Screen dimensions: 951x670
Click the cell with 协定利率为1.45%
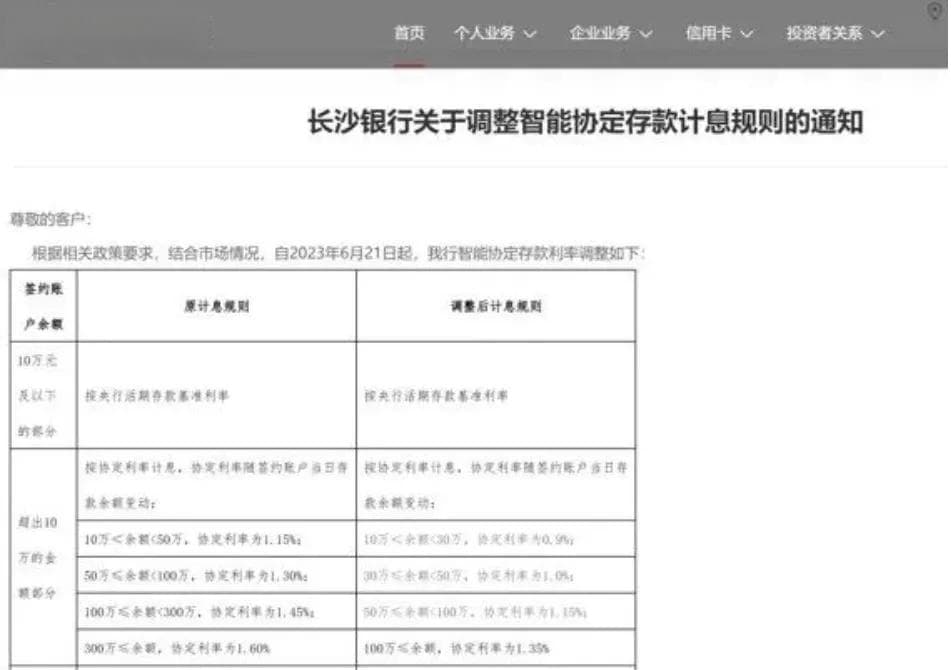tap(217, 612)
